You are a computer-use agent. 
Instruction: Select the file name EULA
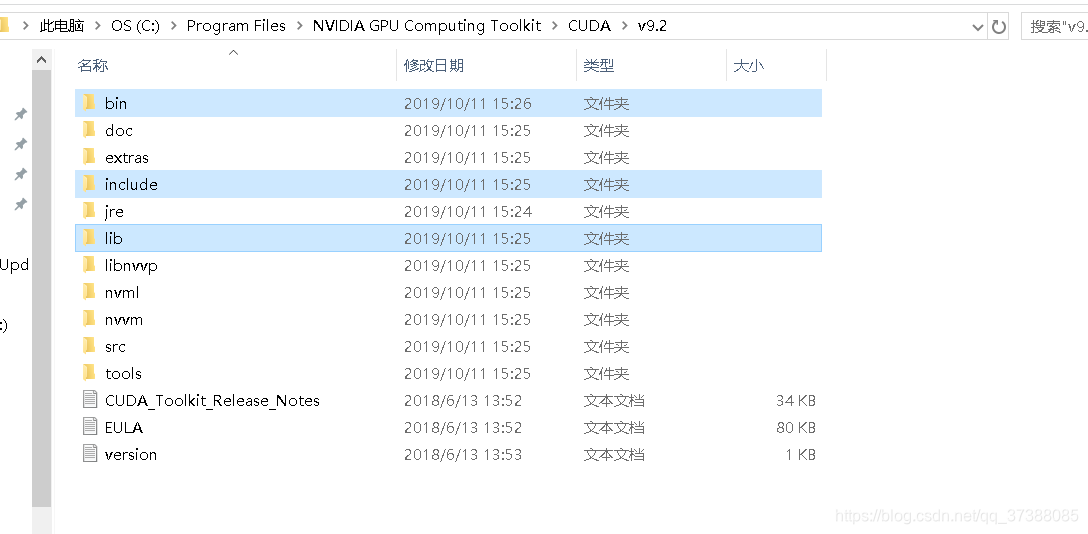tap(124, 428)
